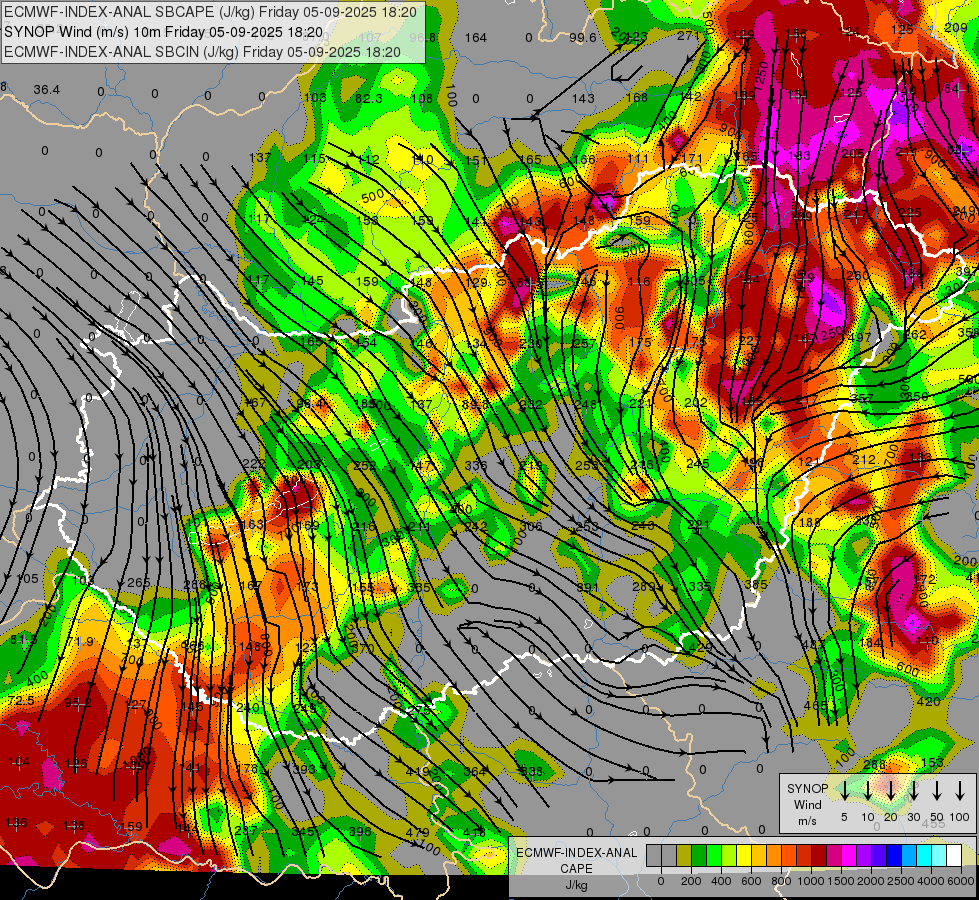The width and height of the screenshot is (979, 900).
Task: Pick the pale cyan swatch before white
Action: point(939,855)
